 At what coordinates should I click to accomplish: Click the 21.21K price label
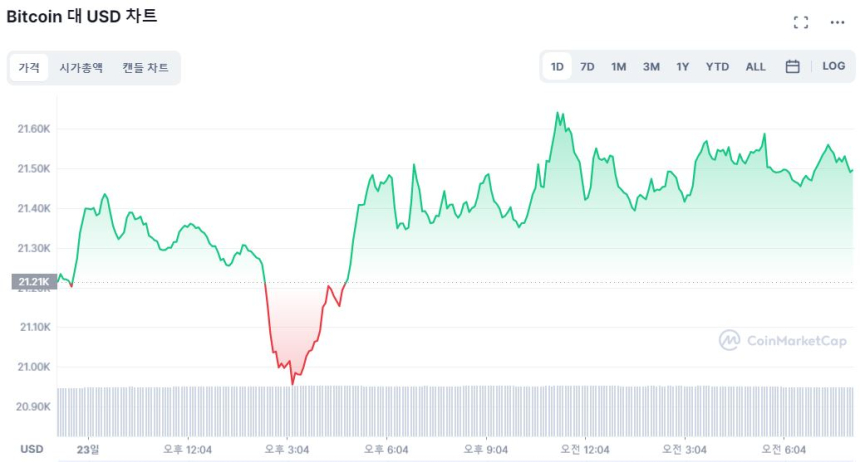click(x=32, y=282)
